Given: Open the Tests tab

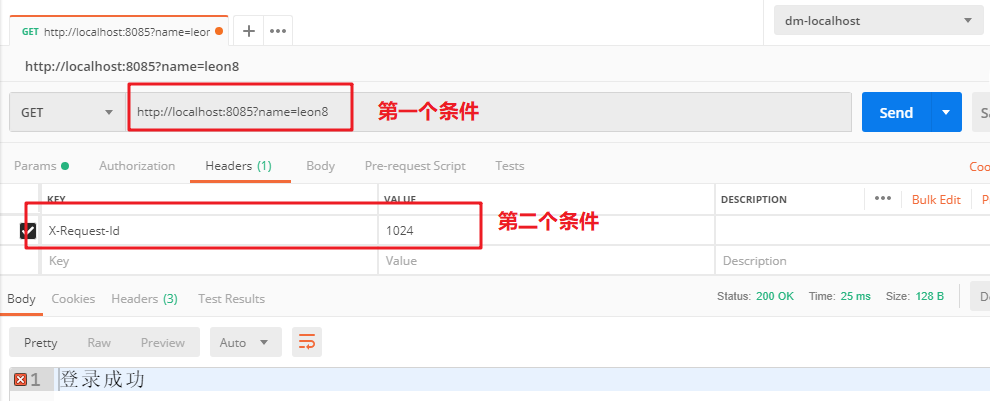Looking at the screenshot, I should pyautogui.click(x=510, y=166).
